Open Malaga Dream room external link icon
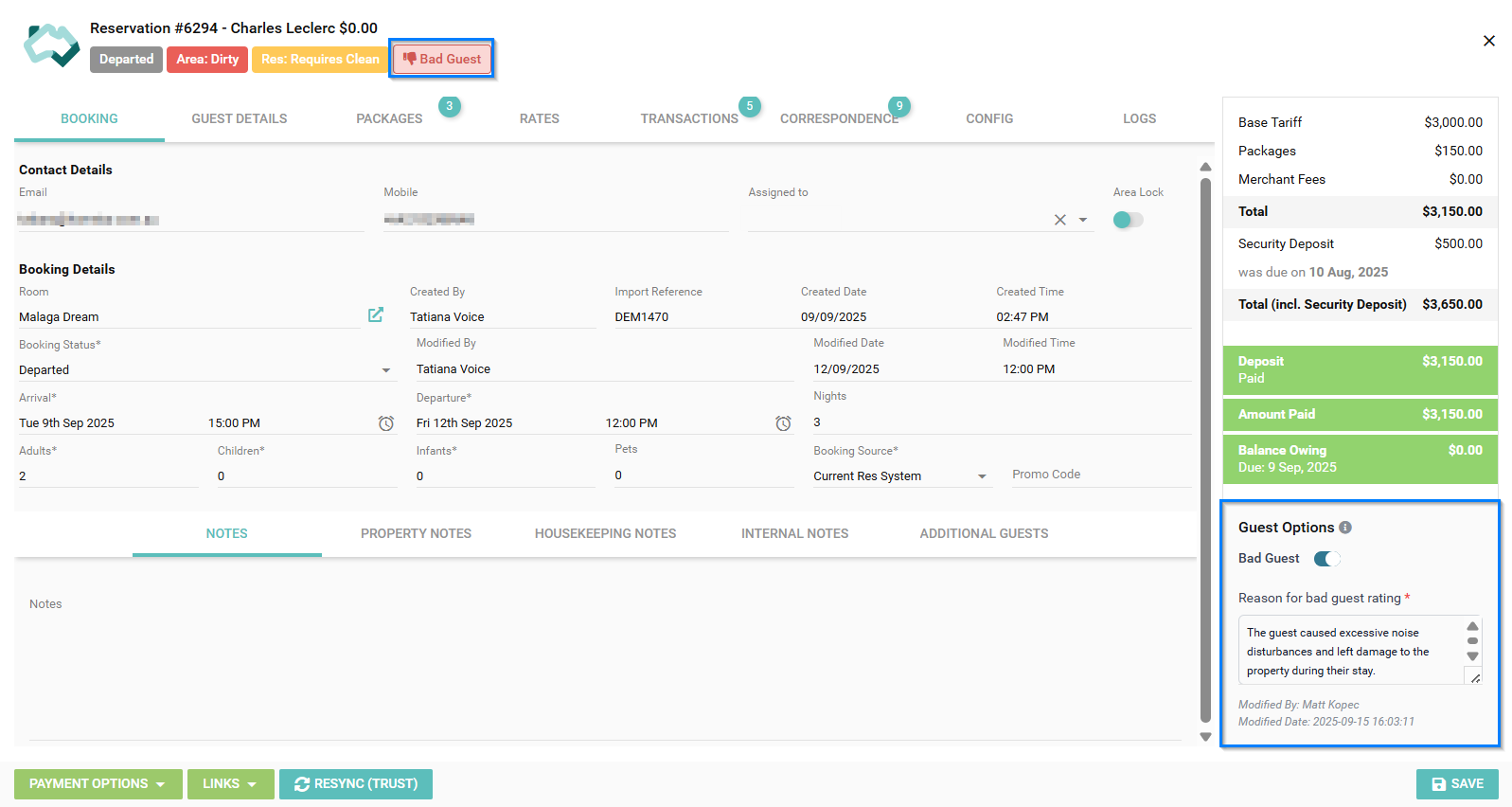The height and width of the screenshot is (807, 1512). [x=376, y=314]
